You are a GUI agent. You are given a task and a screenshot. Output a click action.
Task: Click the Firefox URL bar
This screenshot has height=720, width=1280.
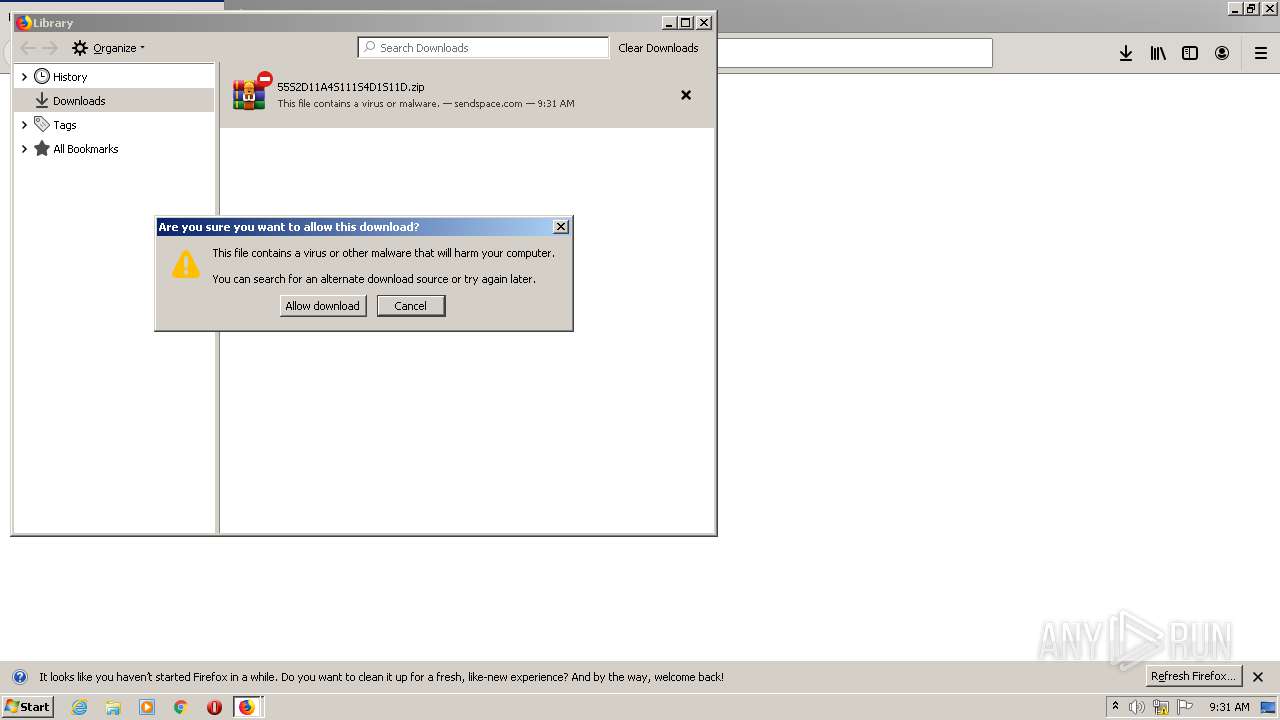coord(855,53)
